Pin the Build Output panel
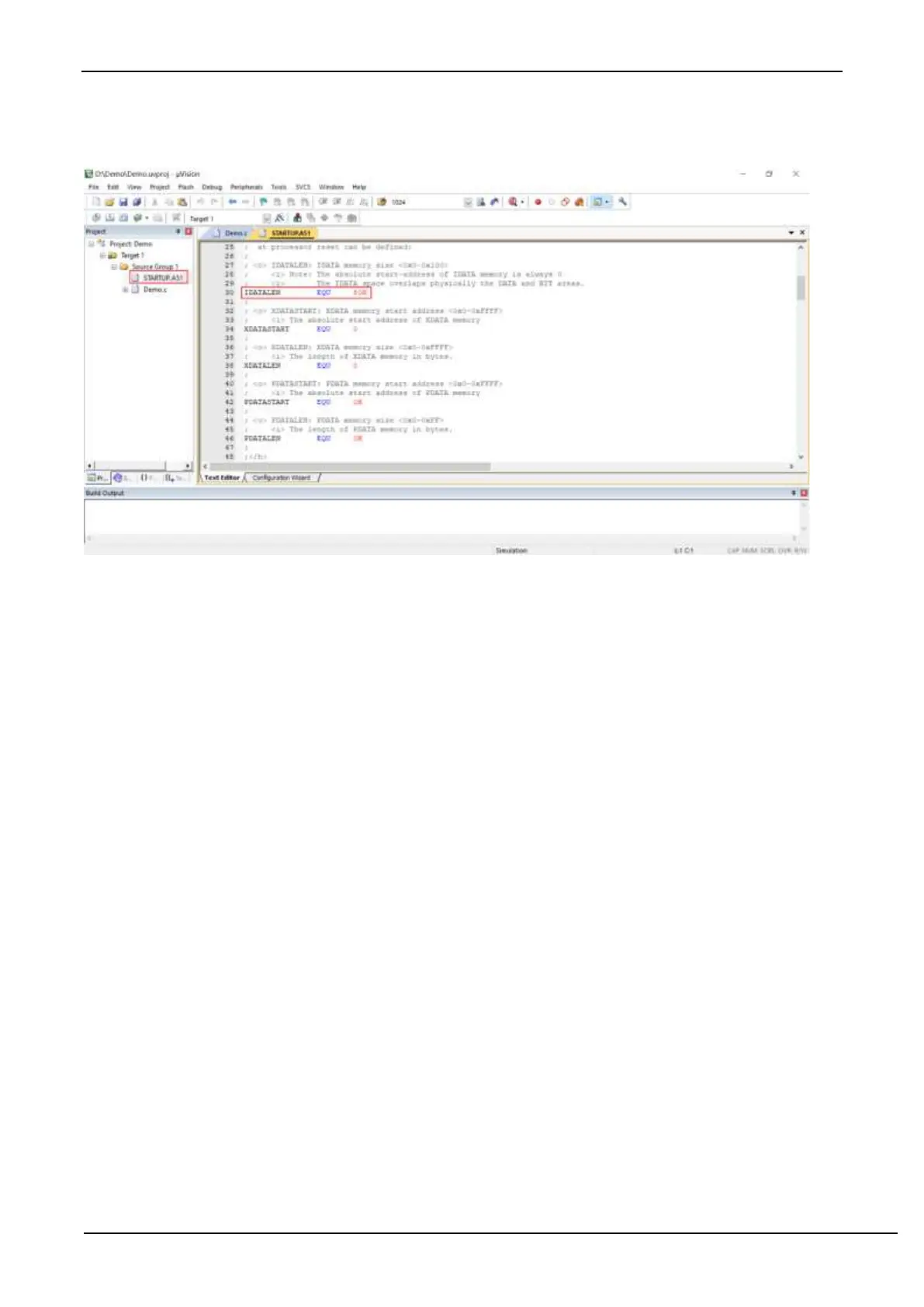924x1307 pixels. pyautogui.click(x=794, y=493)
